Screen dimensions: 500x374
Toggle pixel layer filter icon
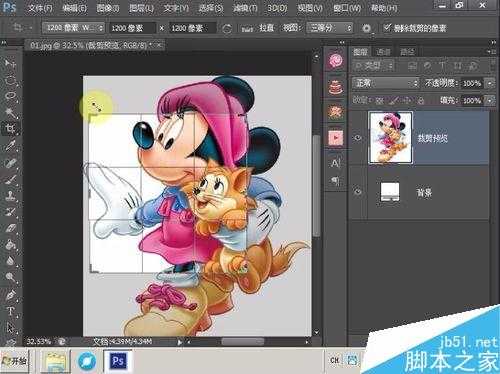click(x=412, y=66)
